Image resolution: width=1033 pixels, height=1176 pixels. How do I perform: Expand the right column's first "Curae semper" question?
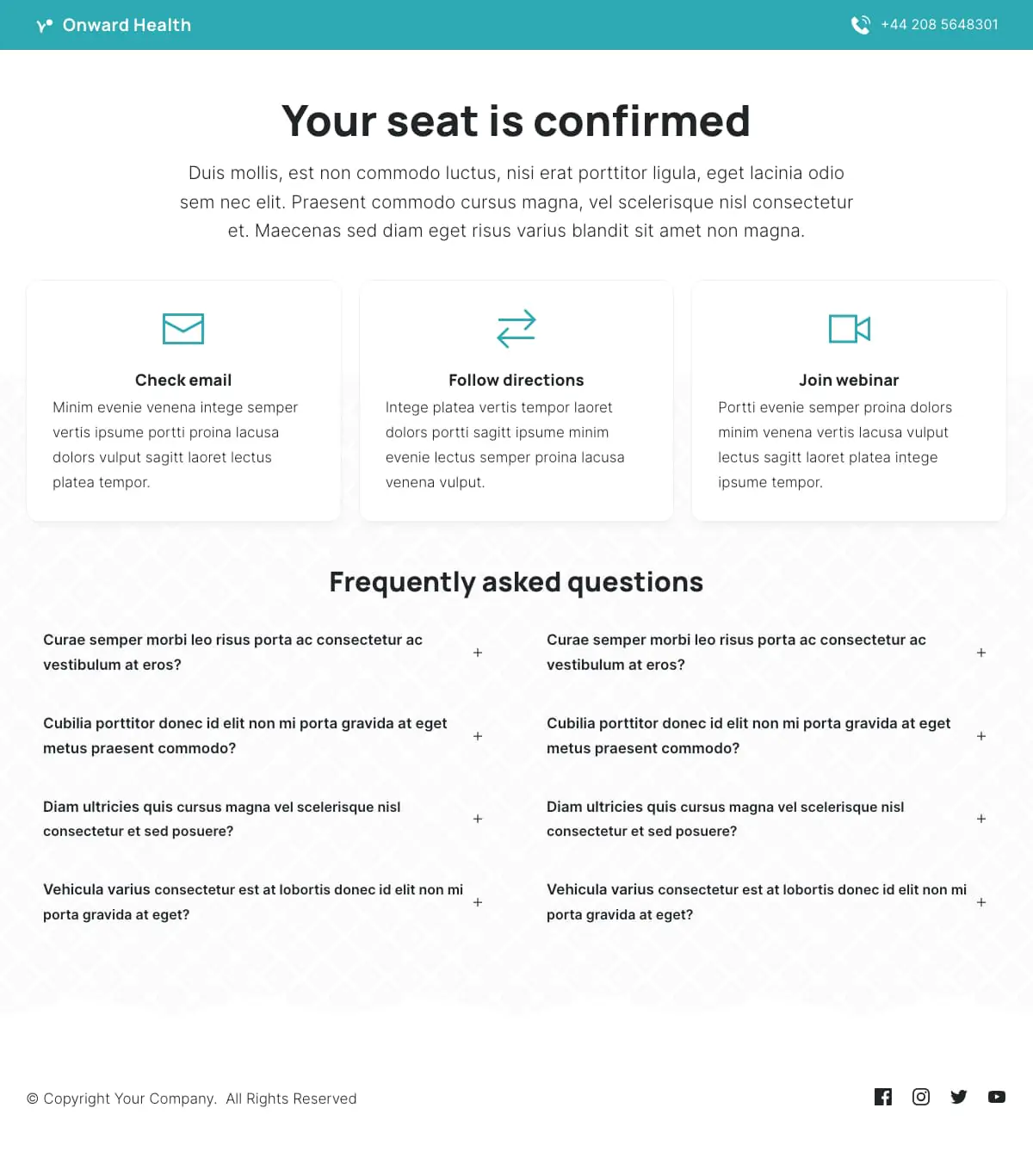click(x=981, y=653)
